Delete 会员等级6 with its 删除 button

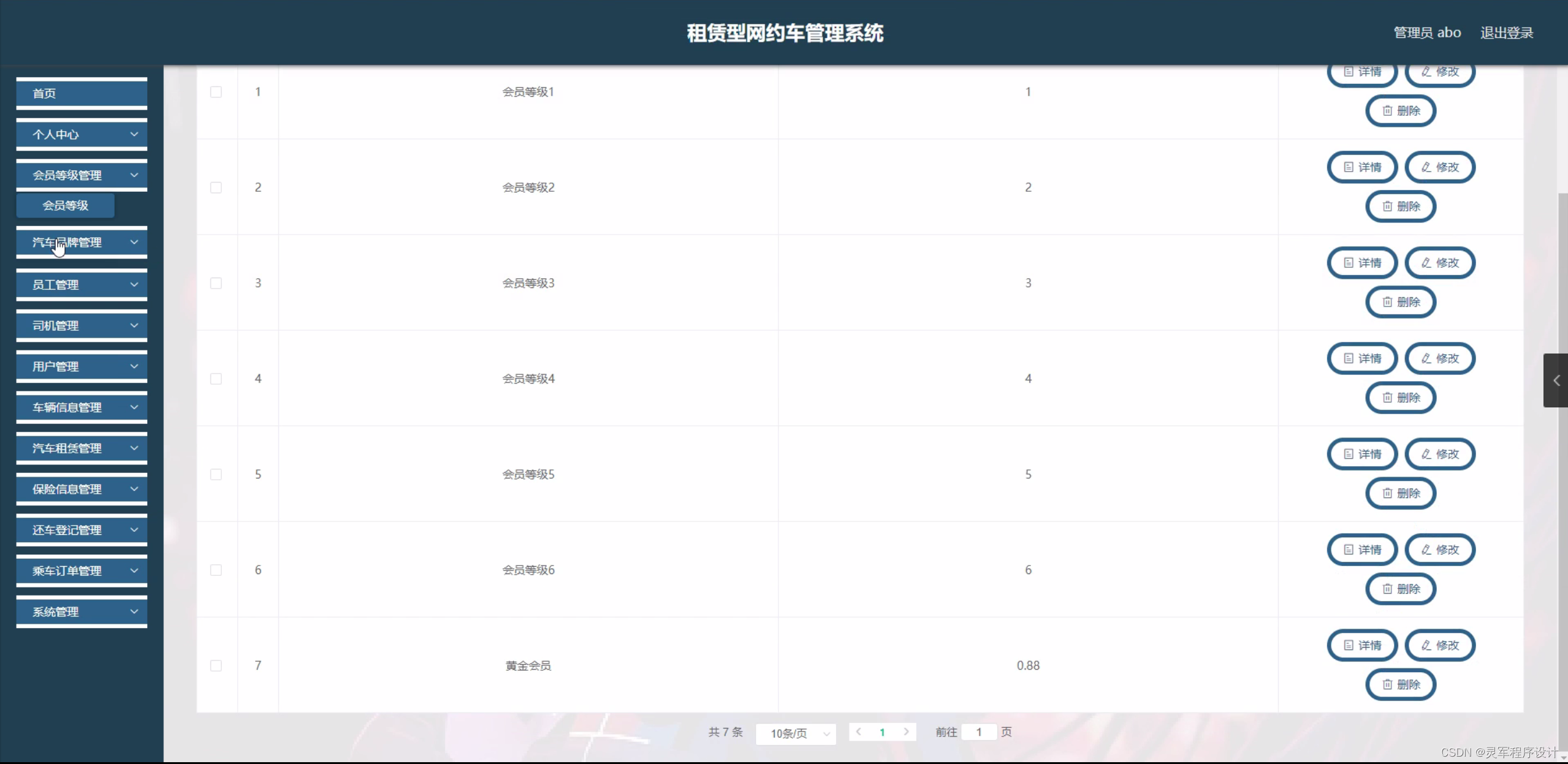tap(1401, 589)
